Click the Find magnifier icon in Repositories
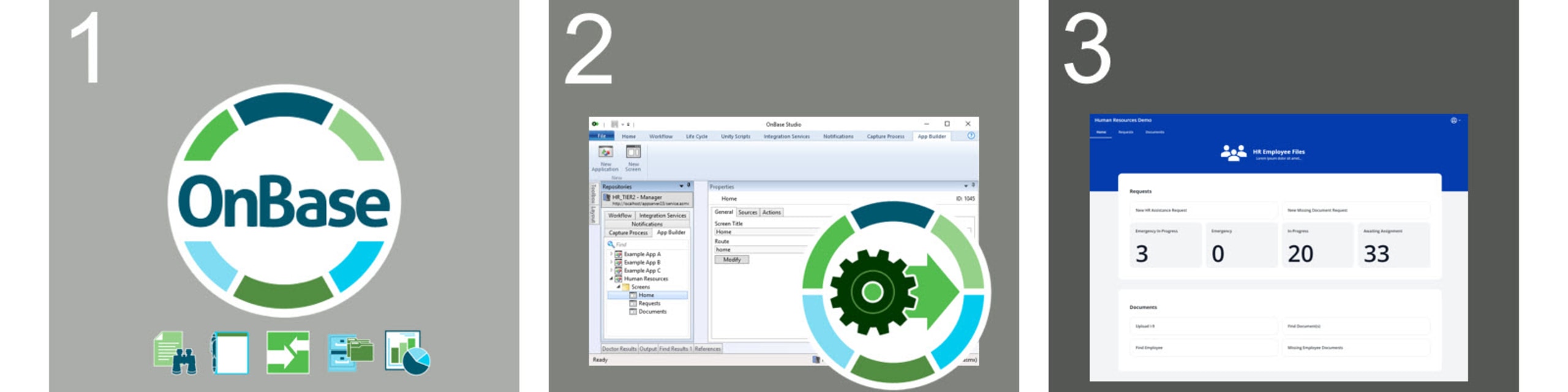Viewport: 1568px width, 392px height. click(x=611, y=244)
